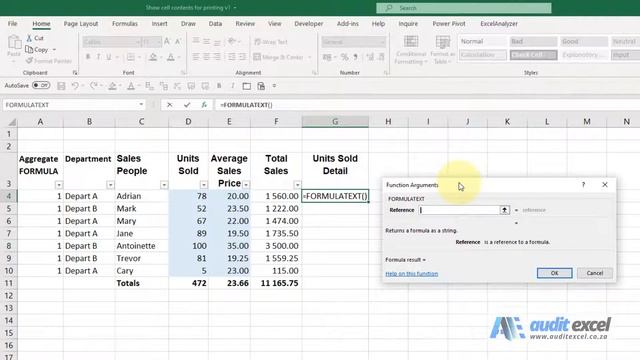The width and height of the screenshot is (640, 360).
Task: Open the font name combo box
Action: pos(111,42)
